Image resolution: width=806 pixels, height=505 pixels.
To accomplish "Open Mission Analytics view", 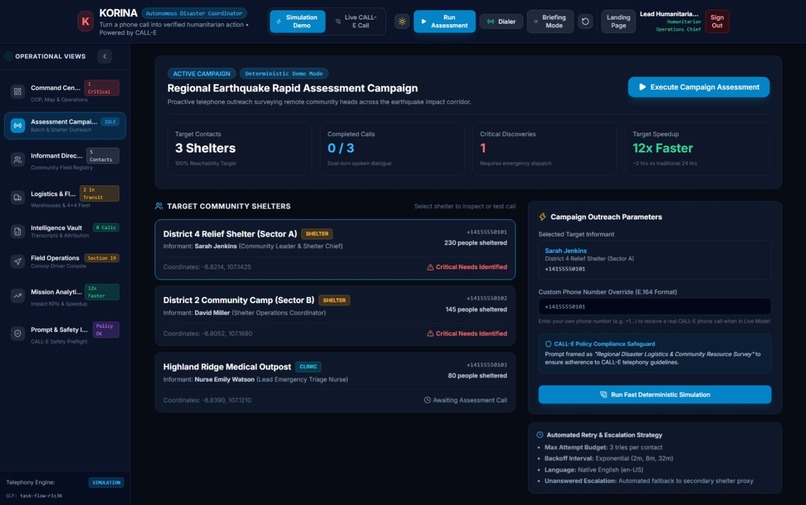I will click(x=65, y=296).
